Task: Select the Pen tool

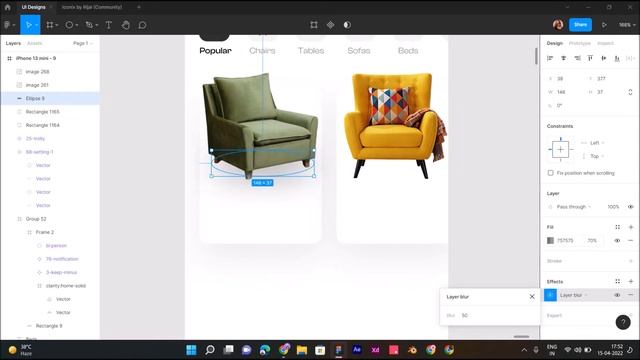Action: (x=89, y=25)
